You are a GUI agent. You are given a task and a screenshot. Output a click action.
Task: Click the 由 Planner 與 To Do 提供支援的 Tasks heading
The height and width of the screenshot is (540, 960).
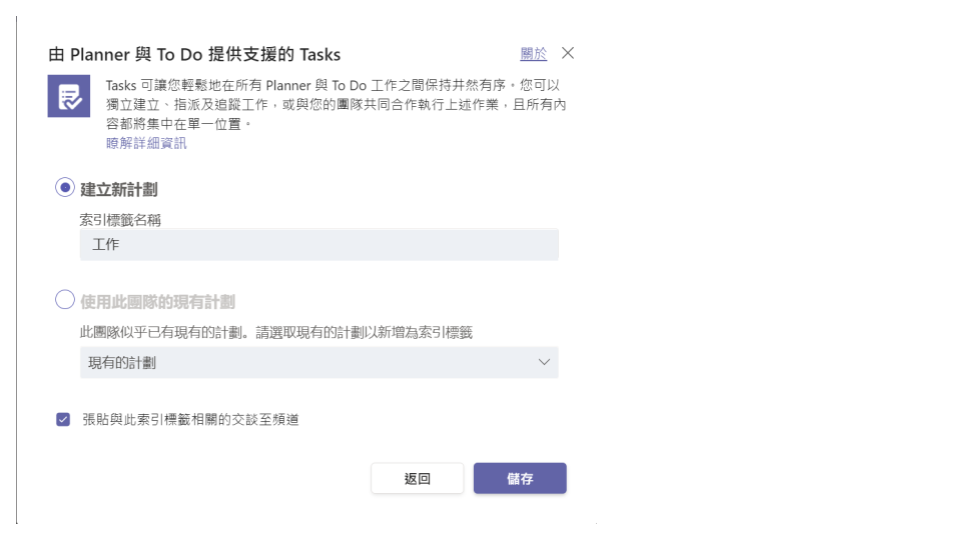[194, 54]
